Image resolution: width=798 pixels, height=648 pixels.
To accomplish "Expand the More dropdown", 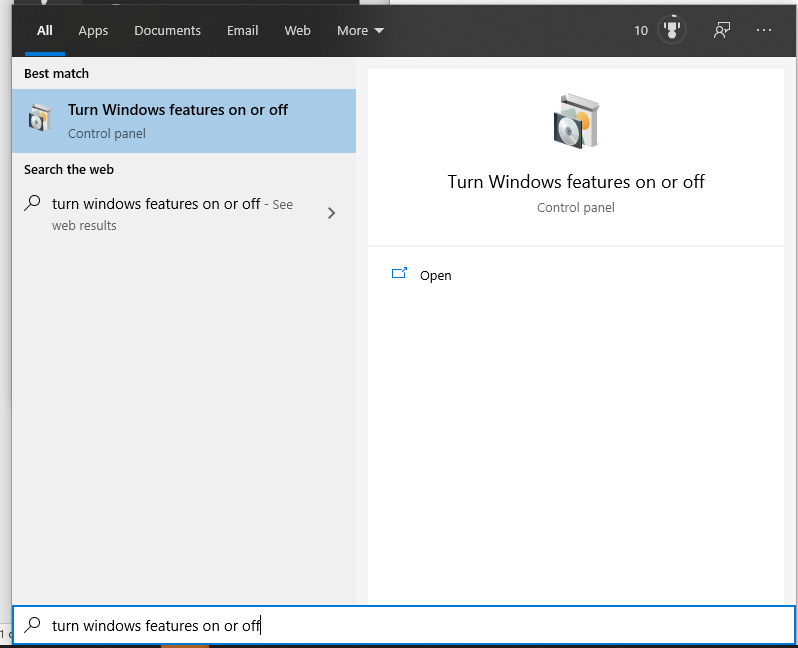I will tap(360, 31).
